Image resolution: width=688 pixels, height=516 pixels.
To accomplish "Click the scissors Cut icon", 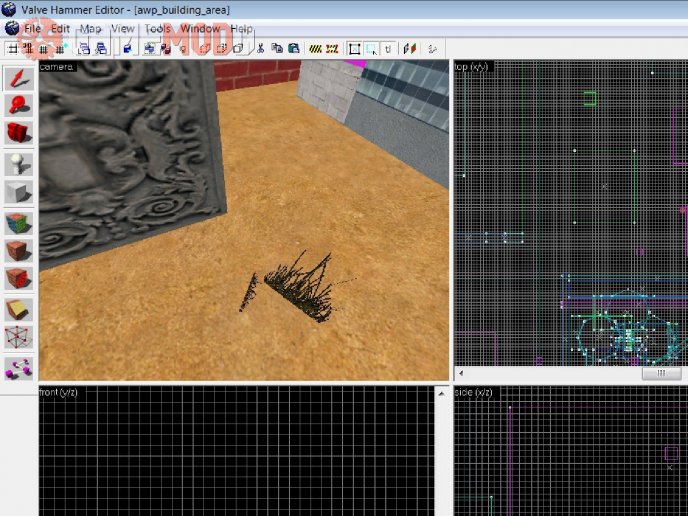I will (x=261, y=48).
